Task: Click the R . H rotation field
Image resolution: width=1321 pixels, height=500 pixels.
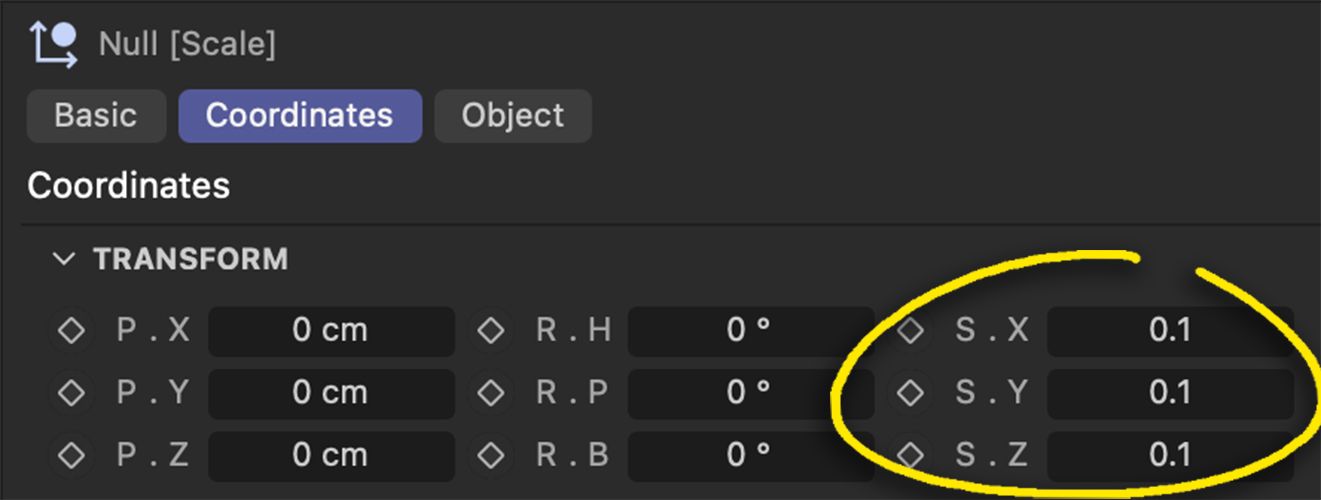Action: (x=751, y=331)
